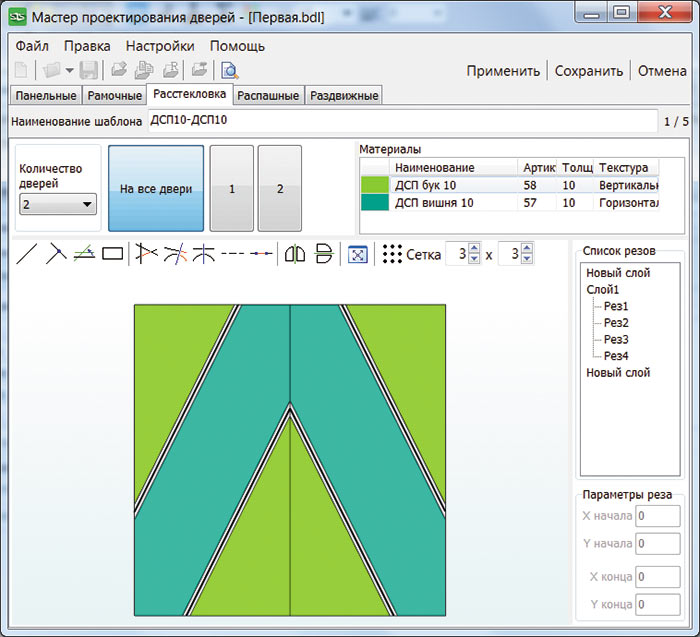Click the fit-to-view icon in toolbar
Viewport: 700px width, 637px height.
pyautogui.click(x=357, y=254)
